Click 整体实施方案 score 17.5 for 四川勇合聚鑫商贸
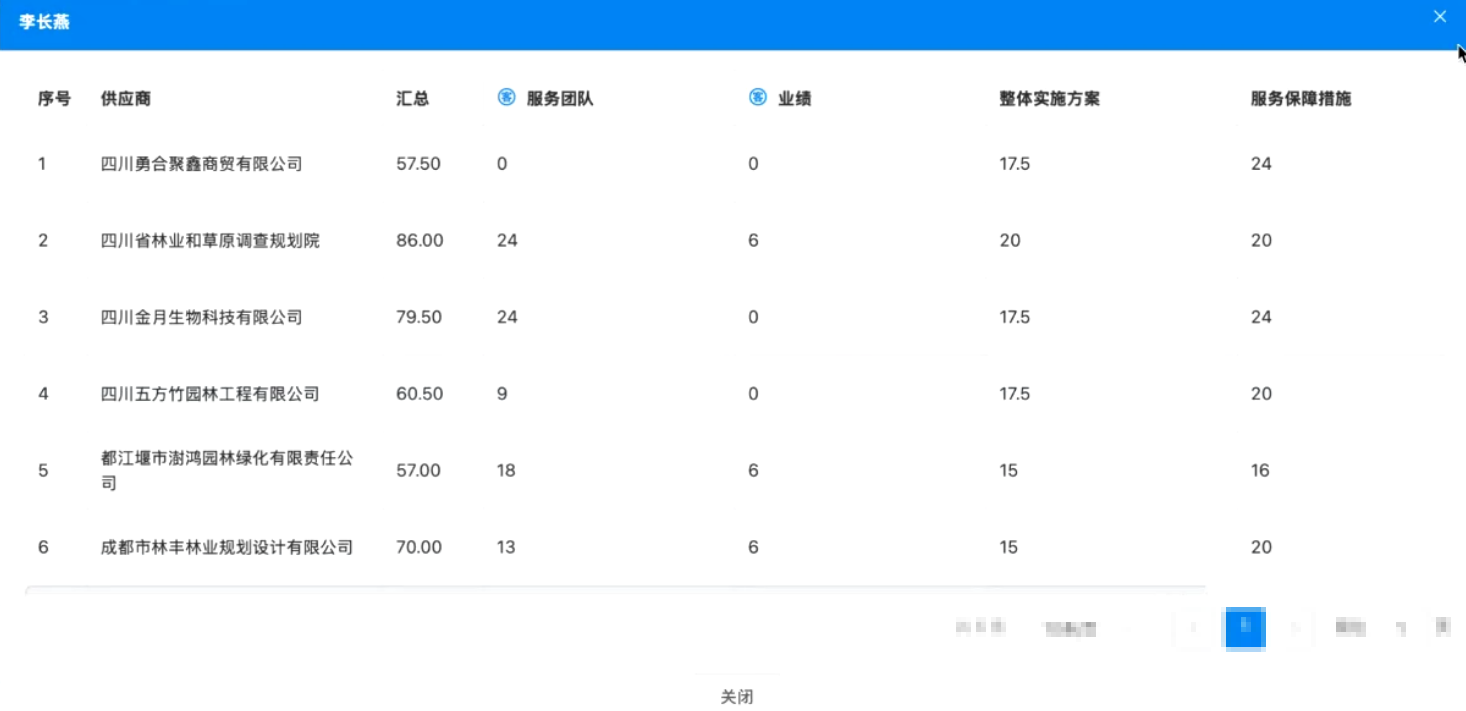Image resolution: width=1466 pixels, height=711 pixels. (1014, 164)
